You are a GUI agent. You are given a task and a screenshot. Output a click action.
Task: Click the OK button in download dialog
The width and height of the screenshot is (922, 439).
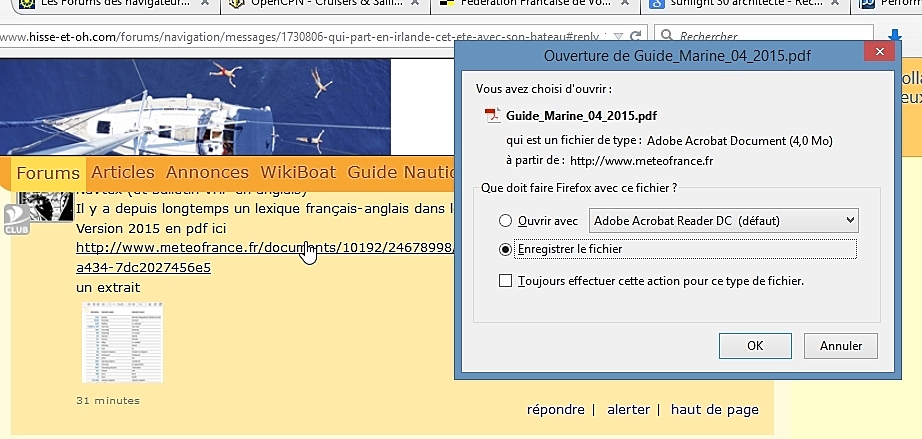(755, 346)
